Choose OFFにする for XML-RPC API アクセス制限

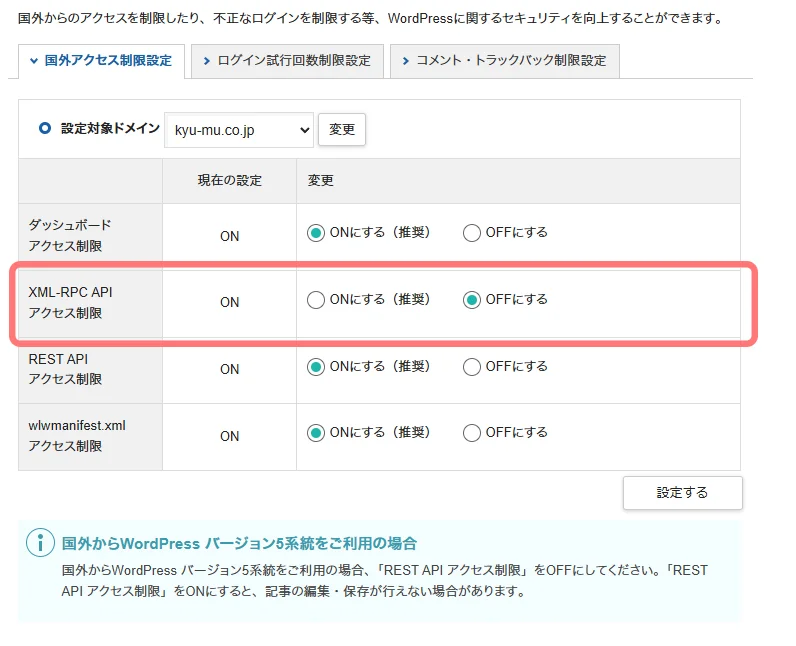click(x=472, y=300)
